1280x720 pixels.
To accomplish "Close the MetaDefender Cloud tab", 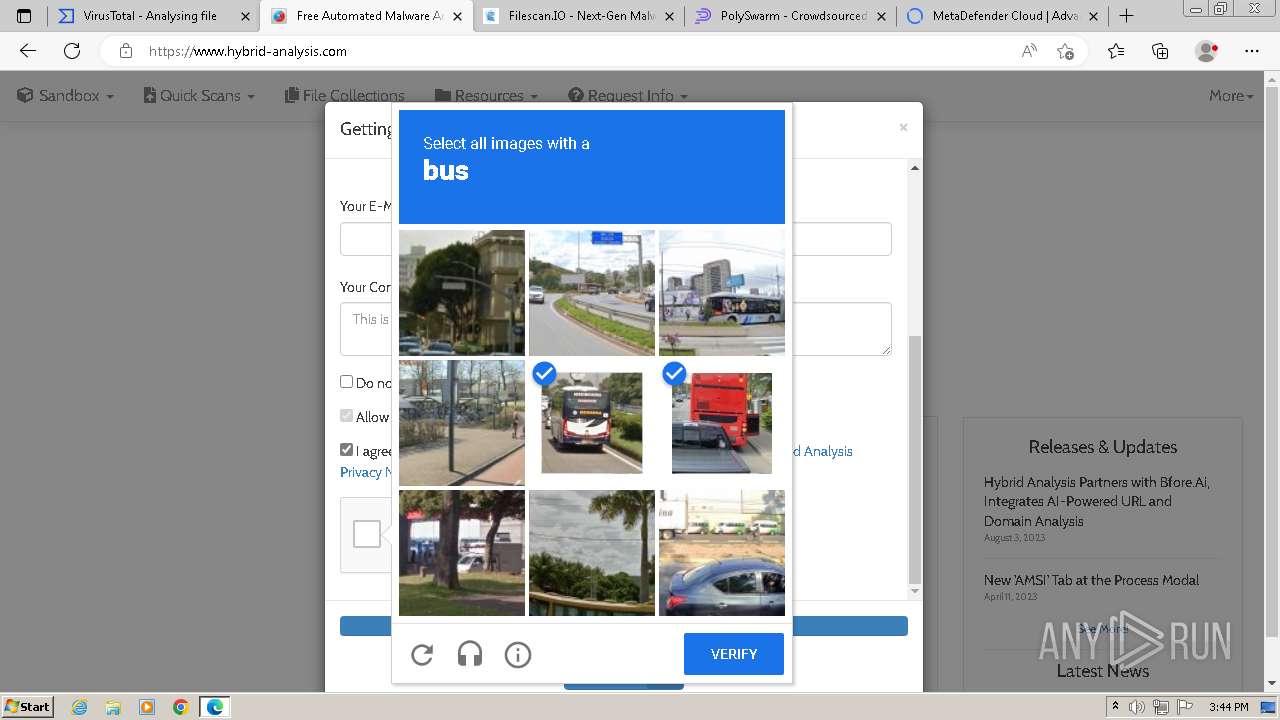I will pos(1093,16).
